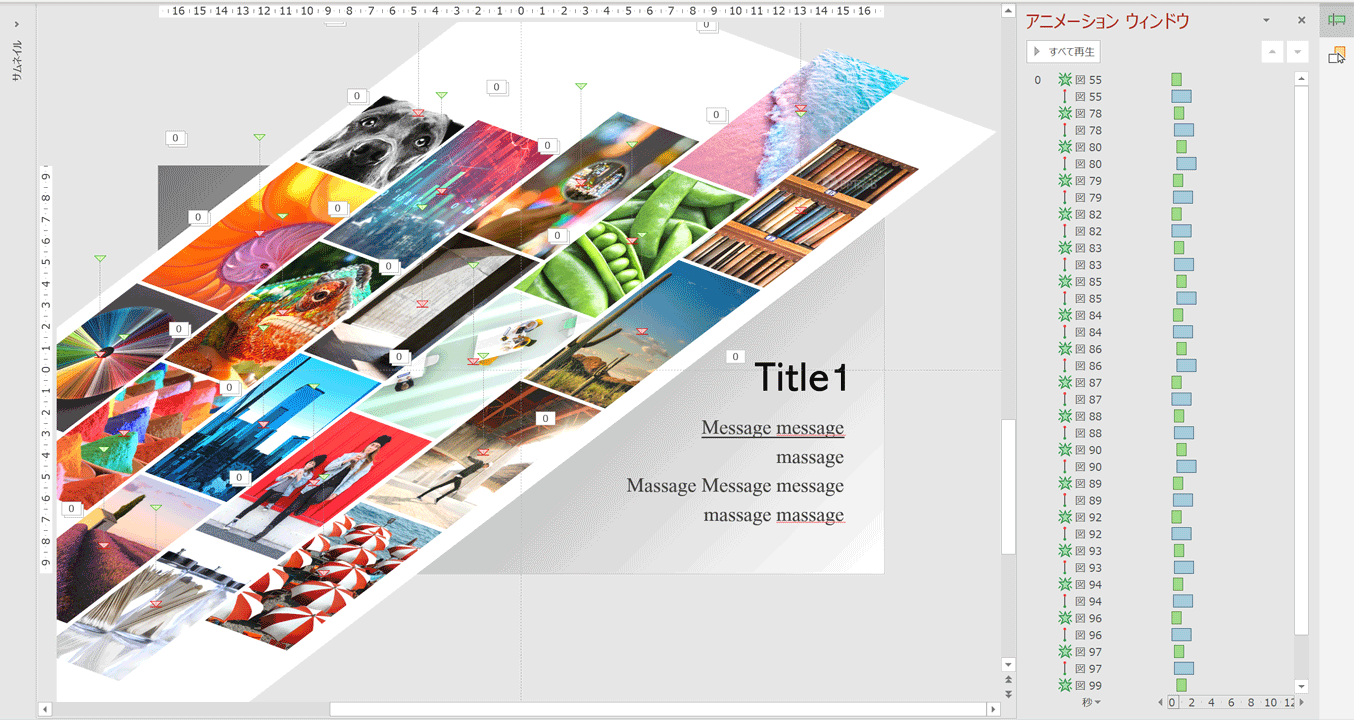Select the Title1 text on the slide

pyautogui.click(x=800, y=378)
